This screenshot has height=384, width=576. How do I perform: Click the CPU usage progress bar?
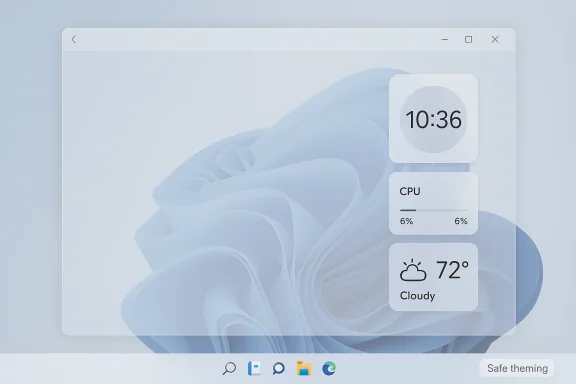[433, 210]
